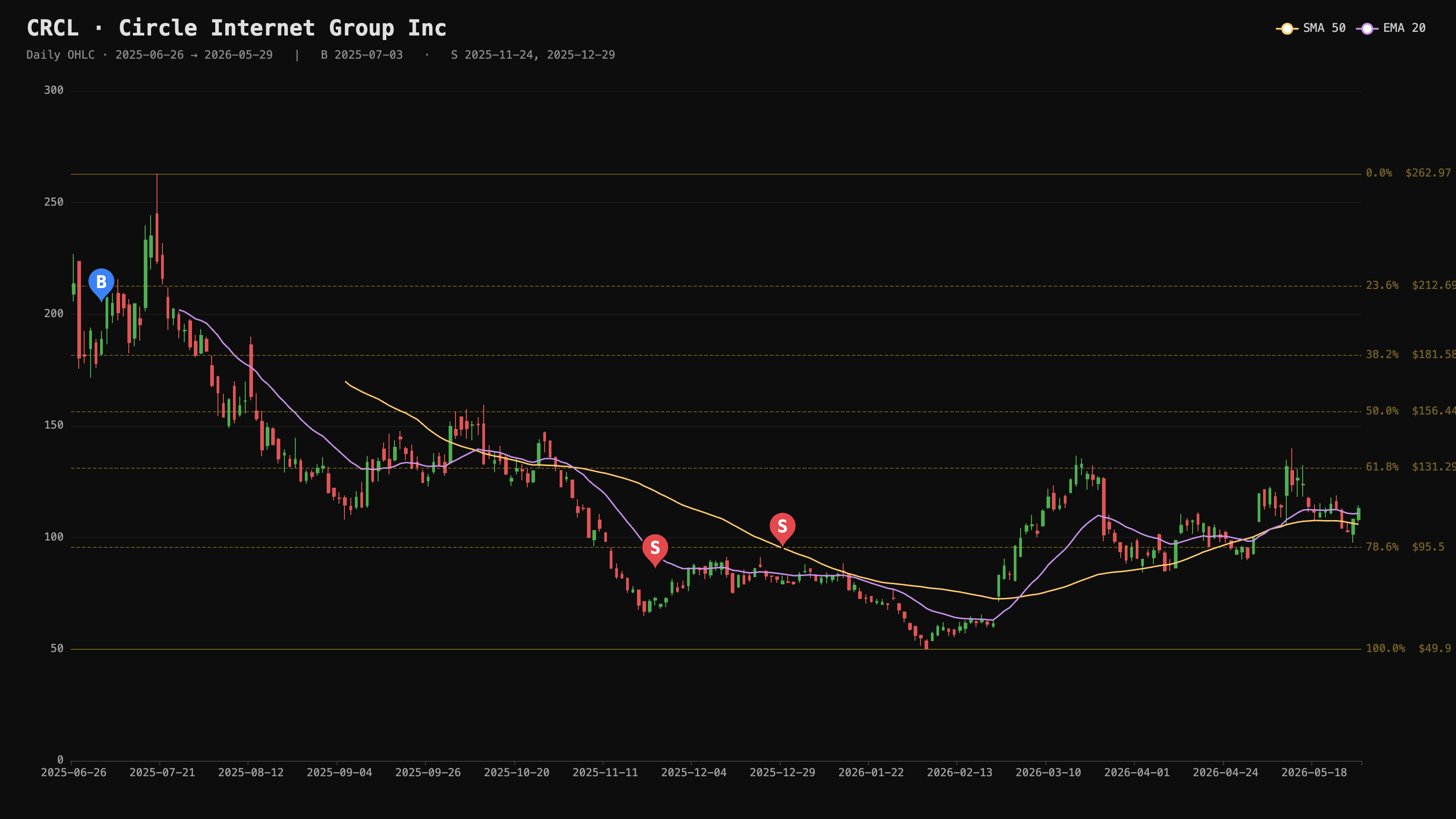Viewport: 1456px width, 819px height.
Task: Click the y-axis label 300
Action: pyautogui.click(x=54, y=91)
